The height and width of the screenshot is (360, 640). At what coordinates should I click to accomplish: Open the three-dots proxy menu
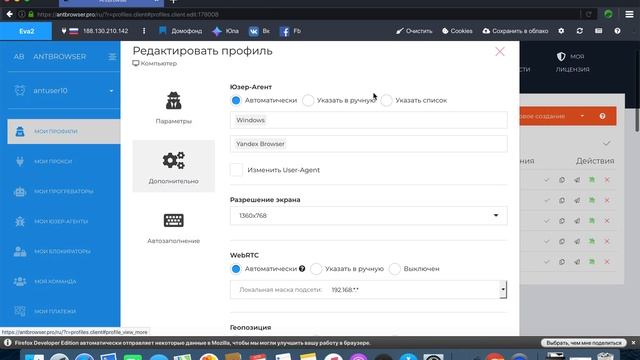144,31
